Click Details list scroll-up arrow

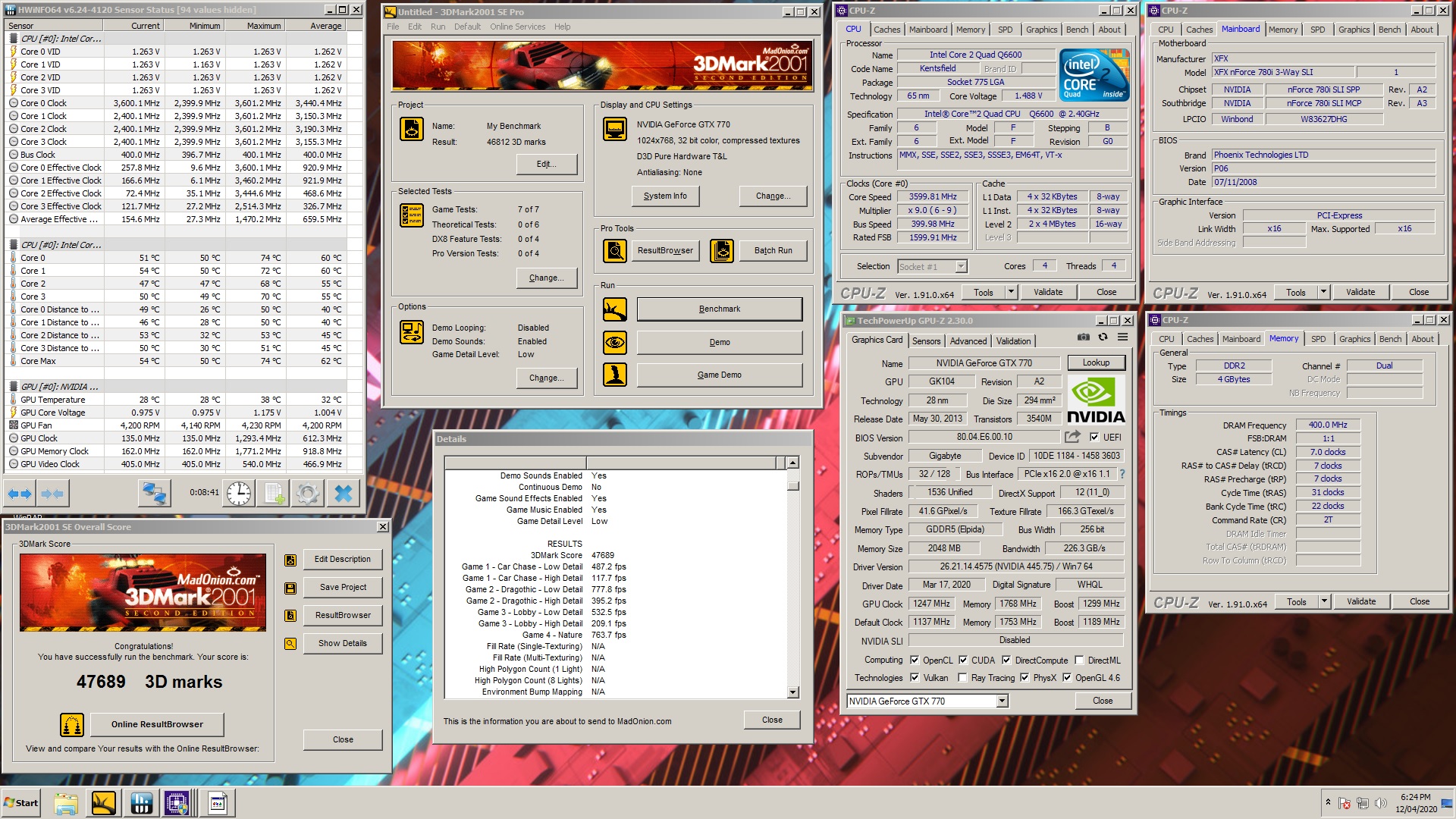(x=793, y=463)
